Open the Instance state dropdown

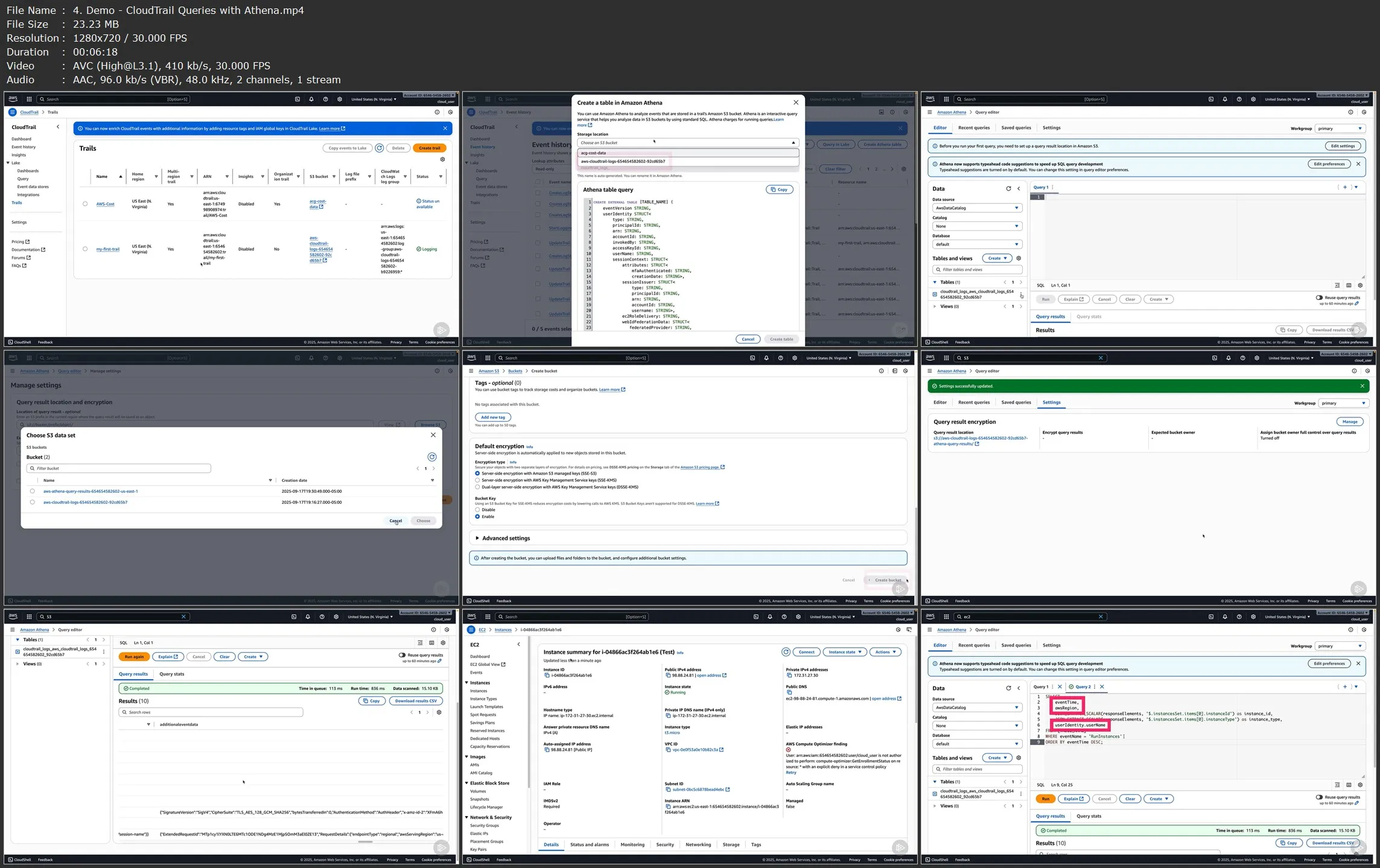tap(845, 652)
